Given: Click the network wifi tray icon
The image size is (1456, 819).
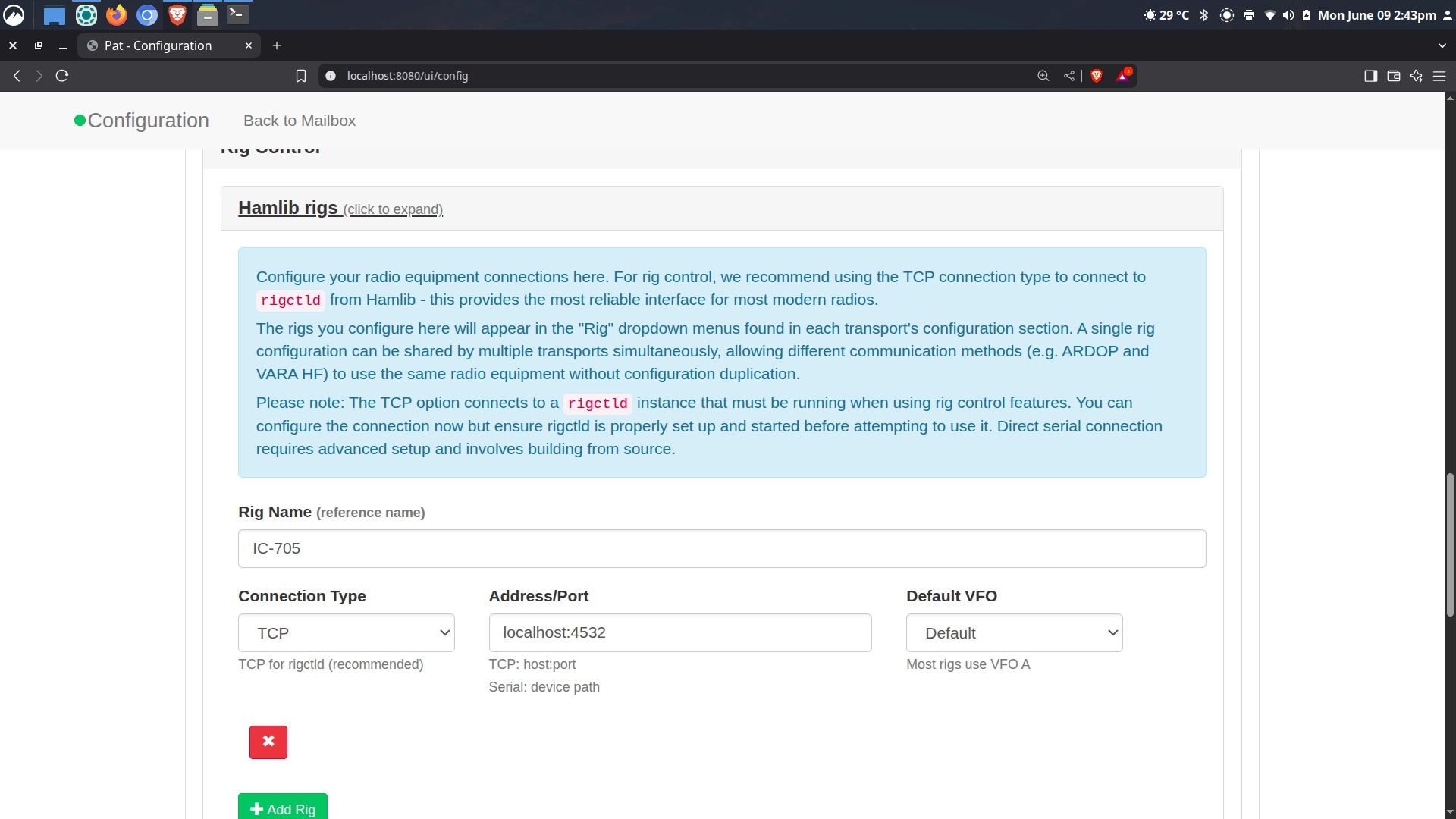Looking at the screenshot, I should [x=1269, y=15].
